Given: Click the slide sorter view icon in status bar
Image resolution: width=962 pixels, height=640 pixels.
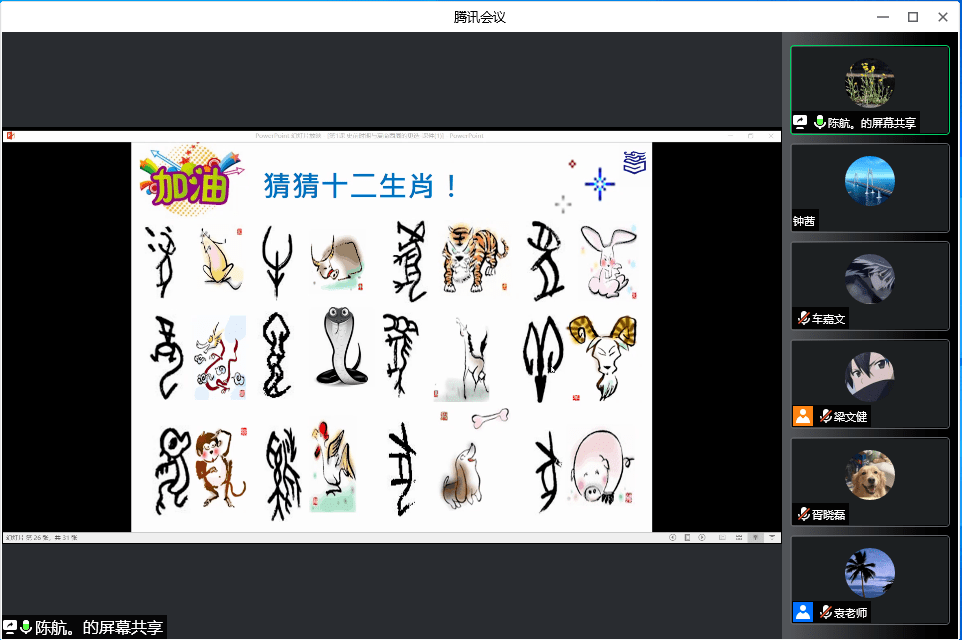Looking at the screenshot, I should click(738, 538).
